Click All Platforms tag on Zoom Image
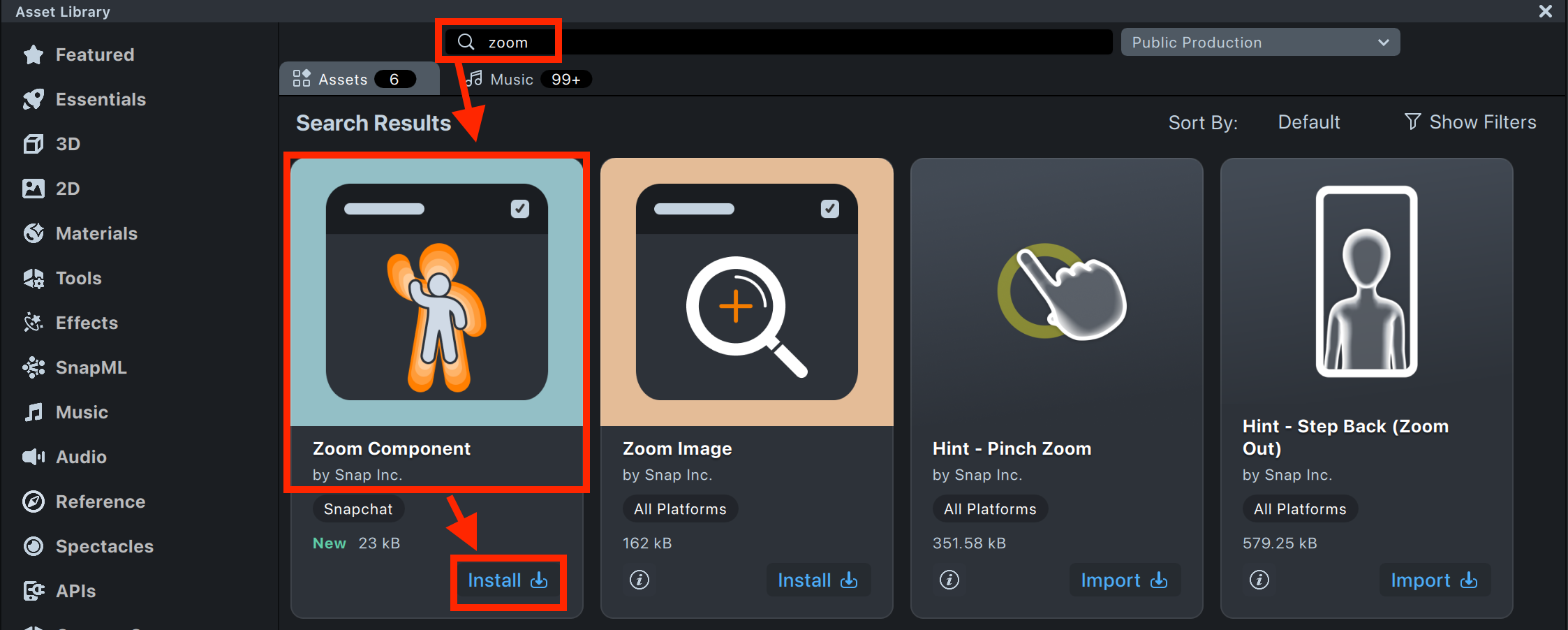 coord(681,509)
